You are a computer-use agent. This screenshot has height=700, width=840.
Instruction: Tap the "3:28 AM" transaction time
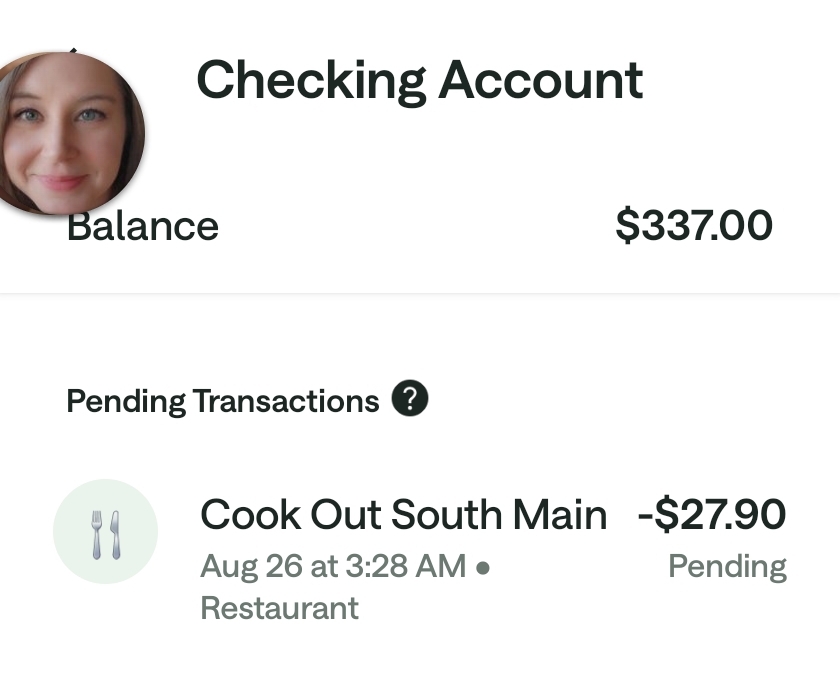[x=404, y=566]
